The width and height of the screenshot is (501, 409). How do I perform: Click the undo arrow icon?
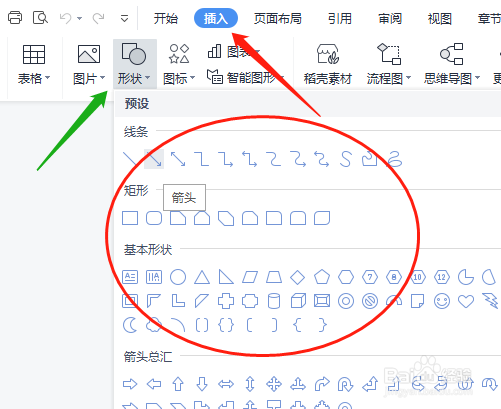pos(65,18)
